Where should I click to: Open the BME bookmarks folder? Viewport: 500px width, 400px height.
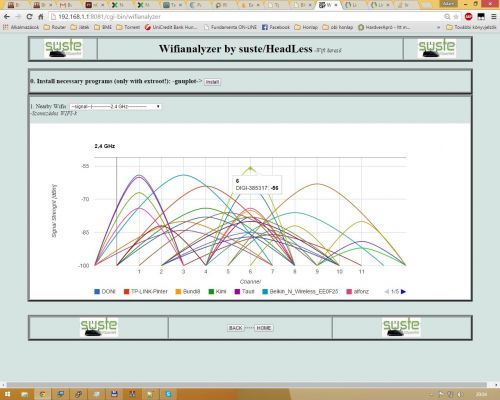coord(103,27)
